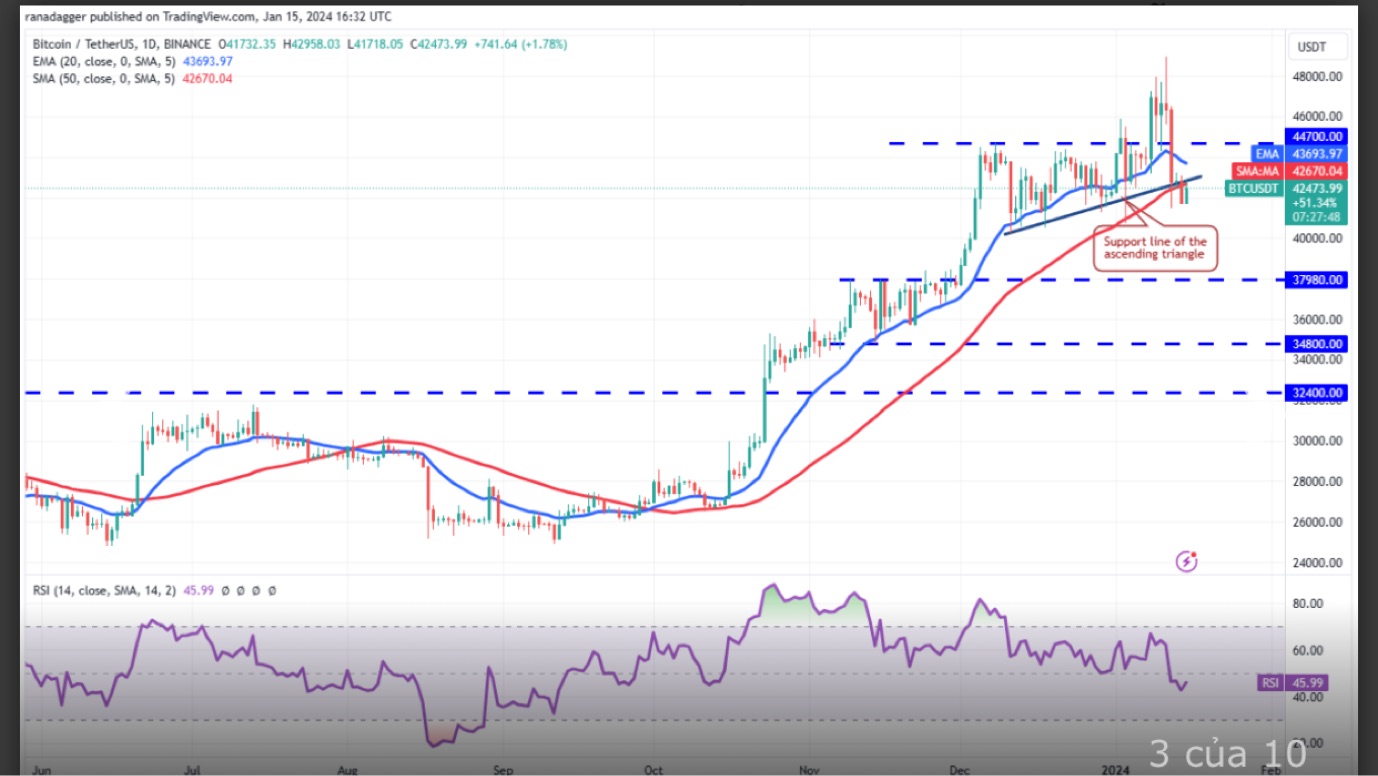Click the 34800.00 horizontal level label

(1317, 344)
